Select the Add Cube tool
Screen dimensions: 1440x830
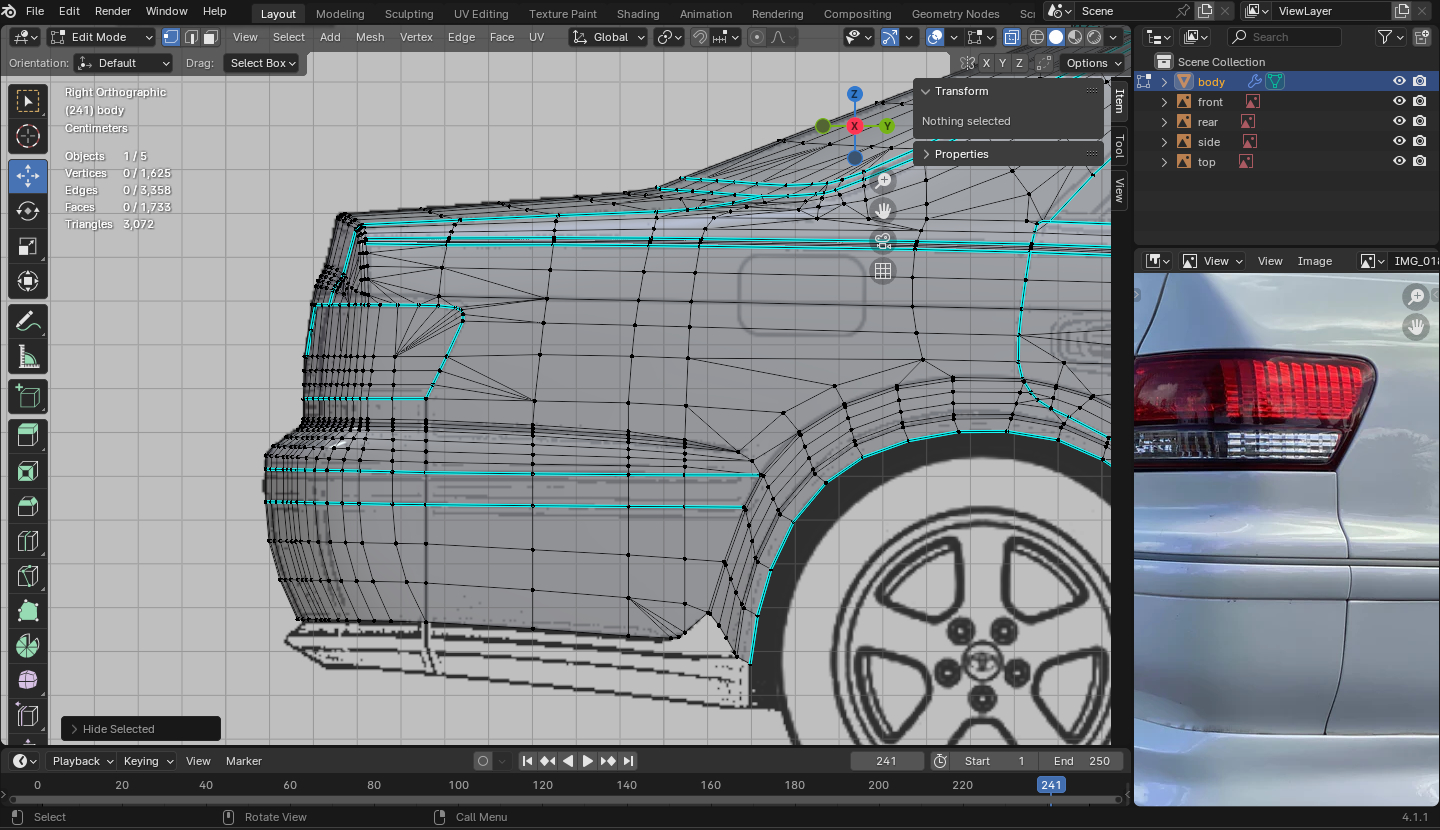click(x=28, y=398)
